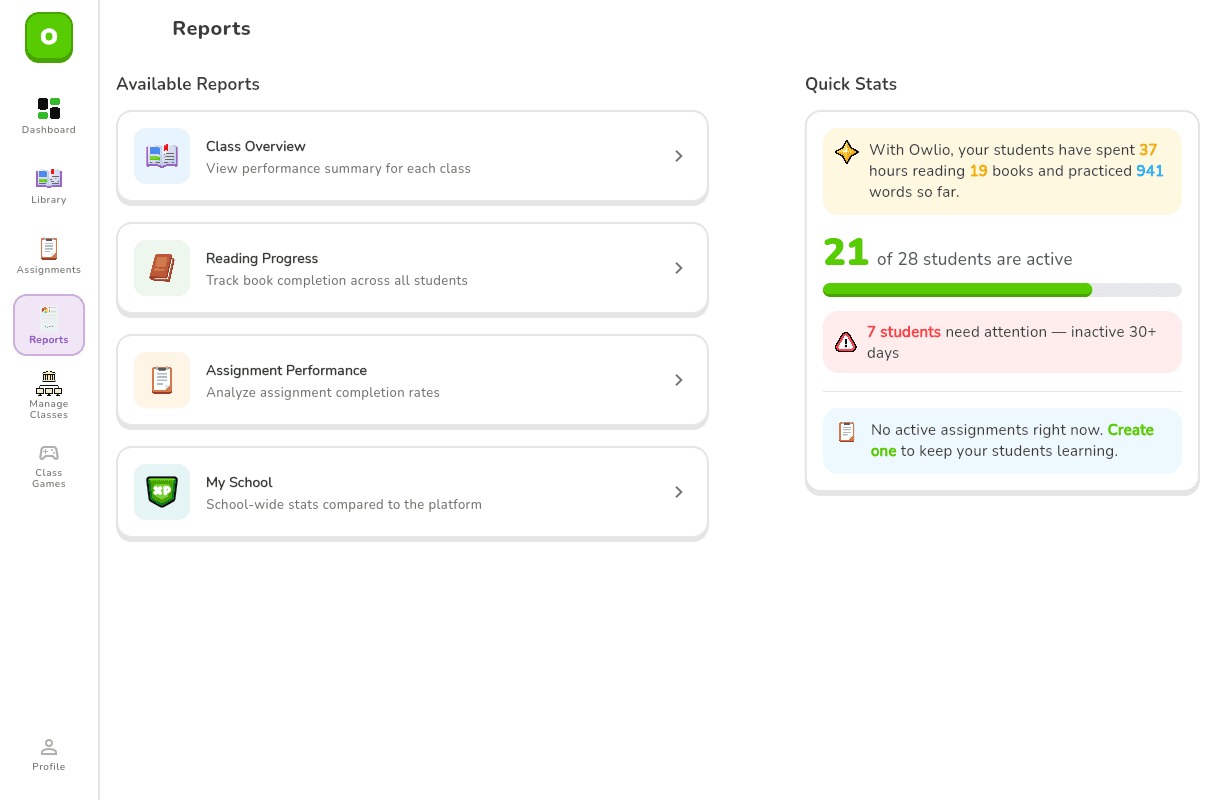Select the Reports sidebar item

tap(49, 325)
